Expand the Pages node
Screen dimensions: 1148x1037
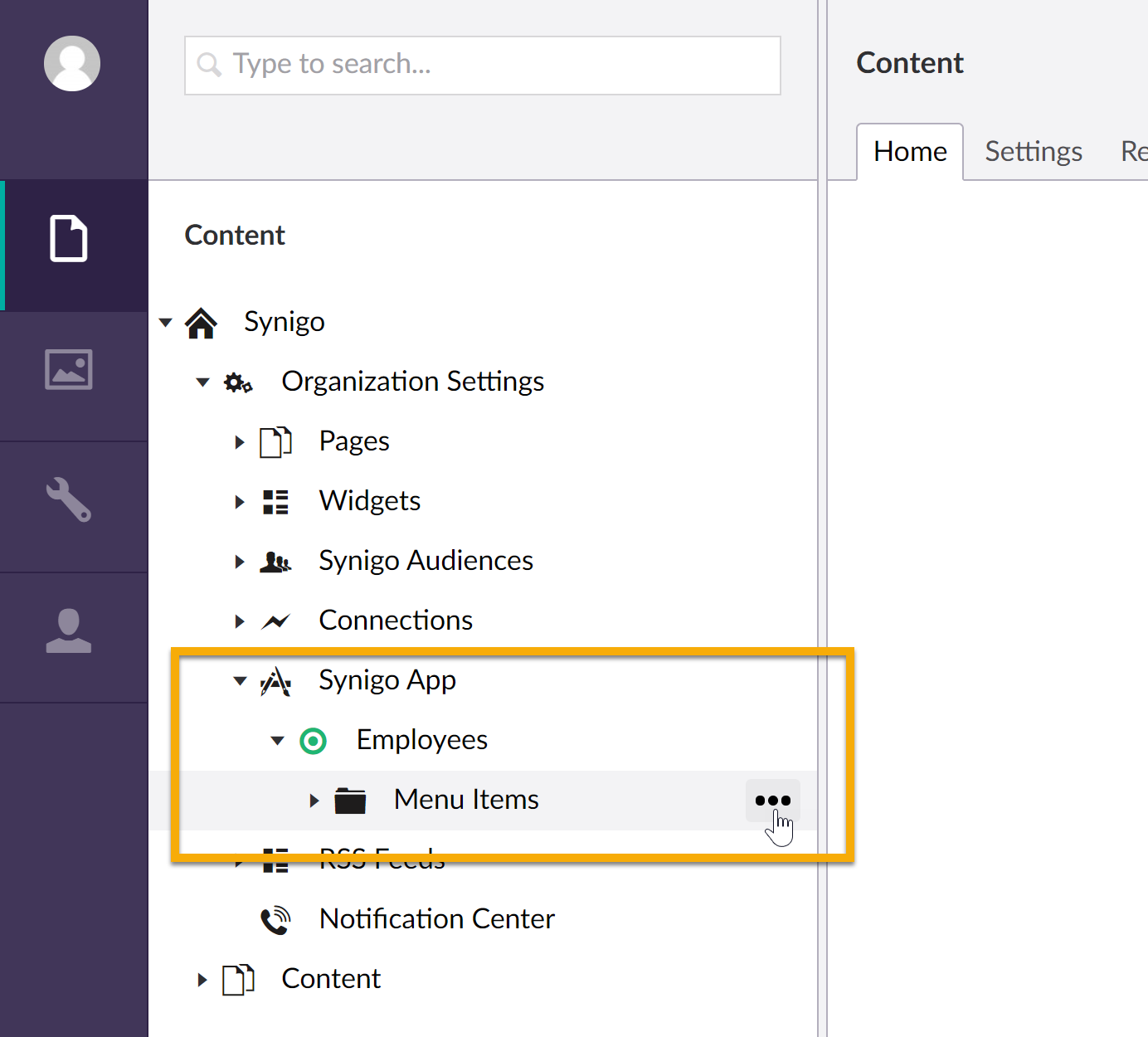[240, 442]
